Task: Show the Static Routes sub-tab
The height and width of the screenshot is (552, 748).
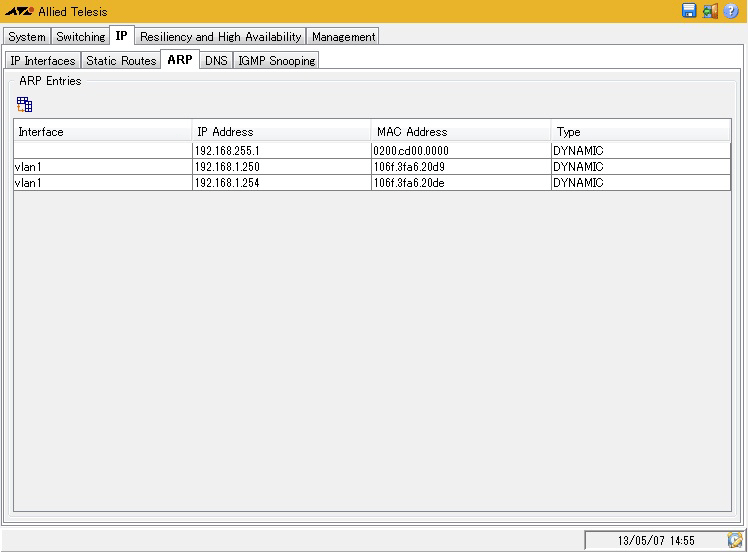Action: tap(121, 61)
